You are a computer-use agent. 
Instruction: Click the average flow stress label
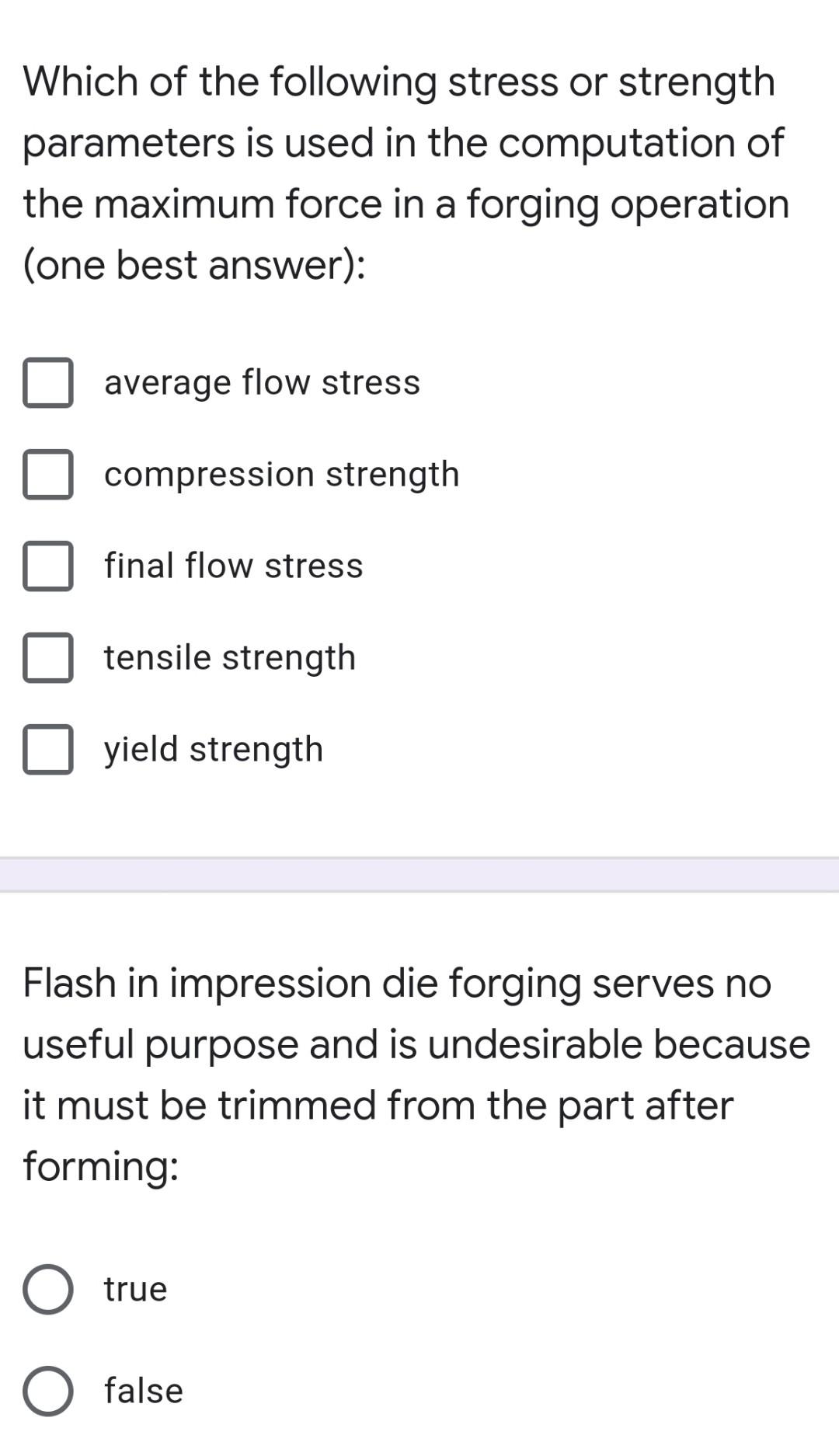tap(261, 381)
